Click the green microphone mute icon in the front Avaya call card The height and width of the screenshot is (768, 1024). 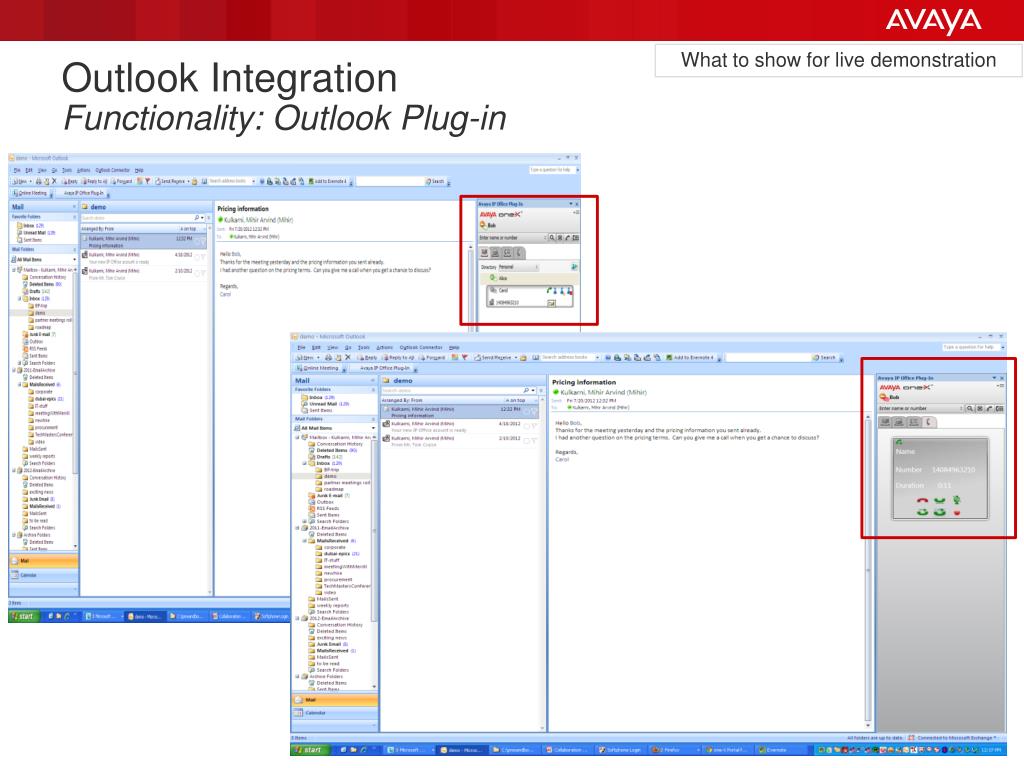pos(957,500)
